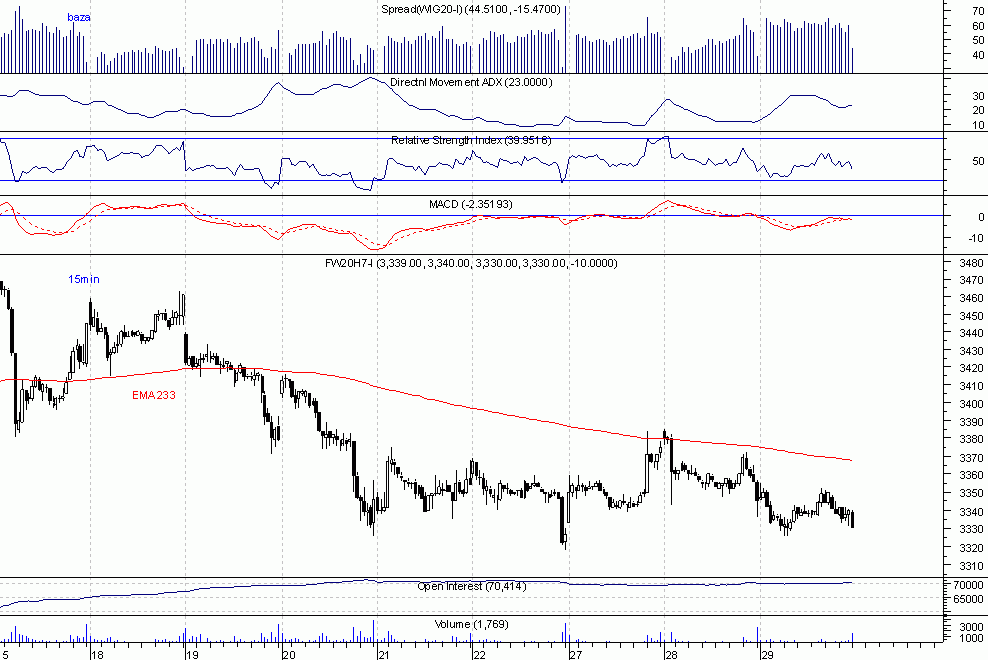988x660 pixels.
Task: Click the blue 'baza' label
Action: 78,18
